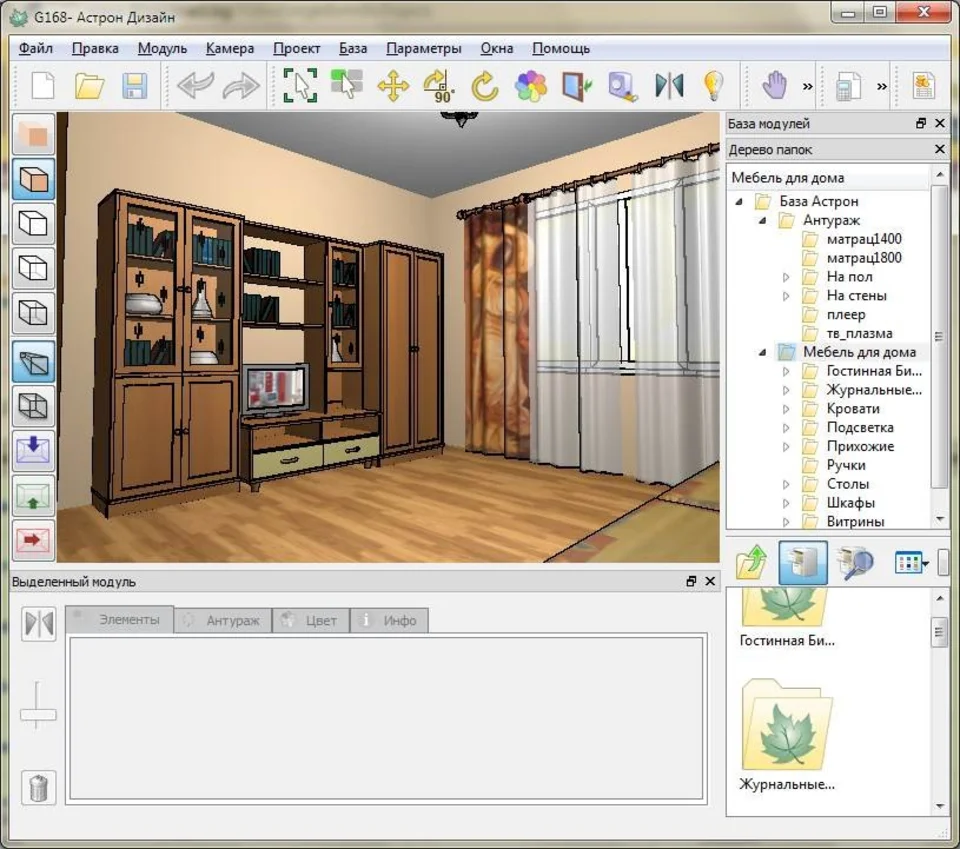Save project using the floppy disk icon
The image size is (960, 849).
(x=135, y=86)
